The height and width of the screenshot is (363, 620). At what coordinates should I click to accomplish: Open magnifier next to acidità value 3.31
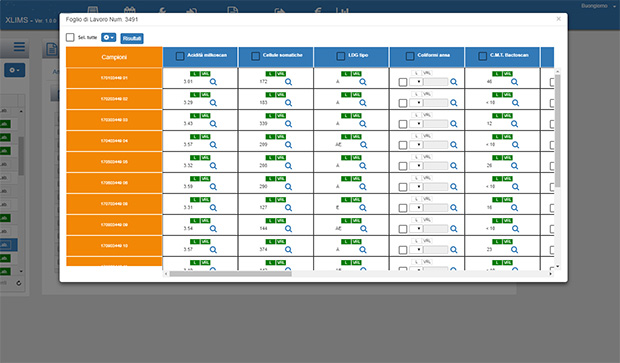coord(213,208)
